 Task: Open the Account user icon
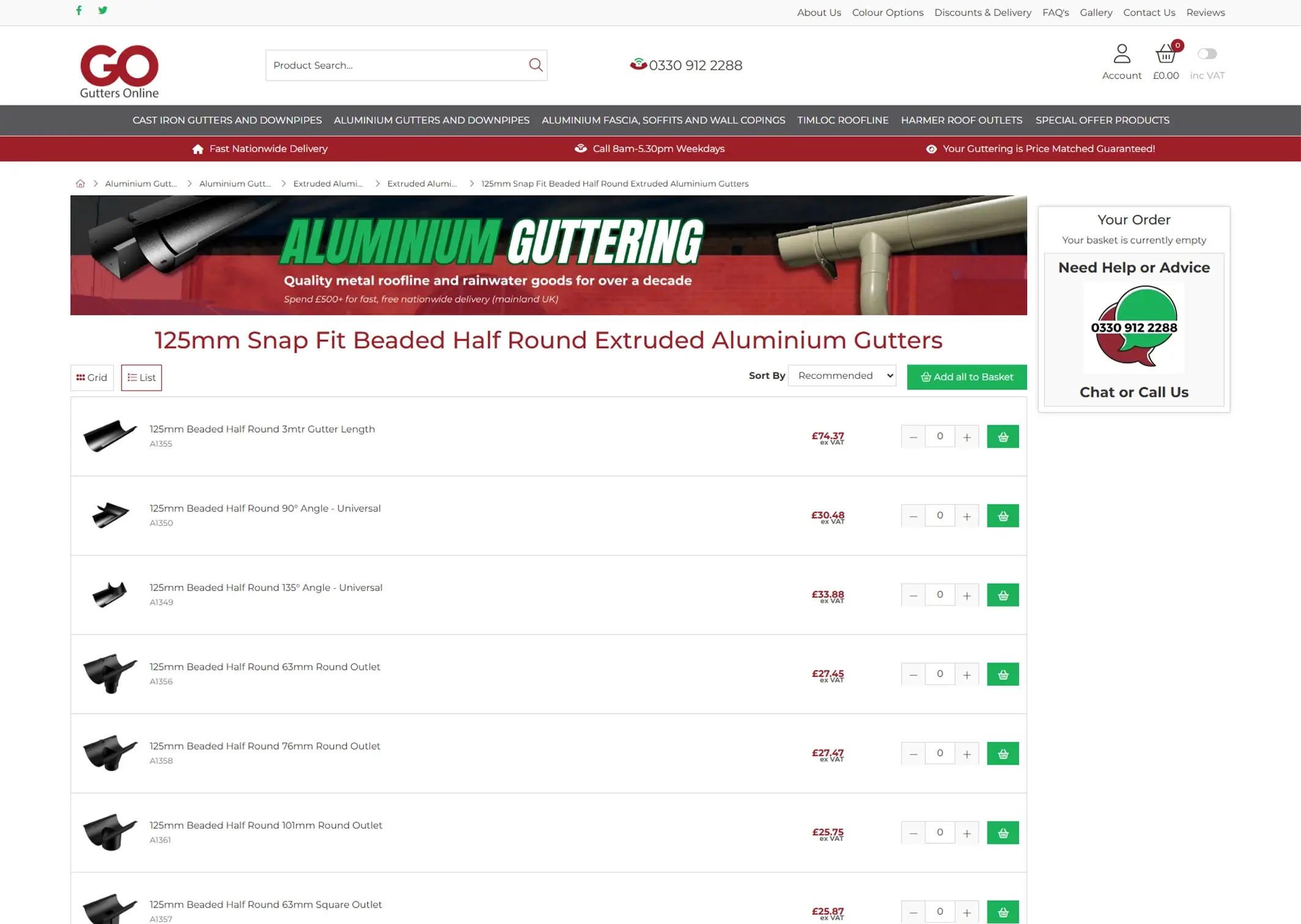pyautogui.click(x=1121, y=54)
